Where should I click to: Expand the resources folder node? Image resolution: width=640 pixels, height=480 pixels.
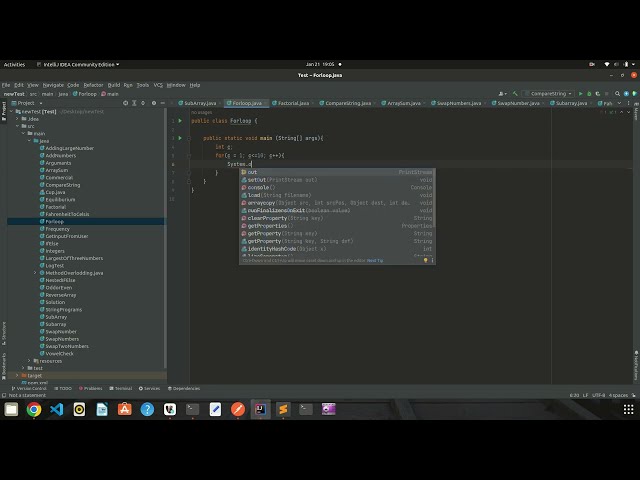point(29,361)
